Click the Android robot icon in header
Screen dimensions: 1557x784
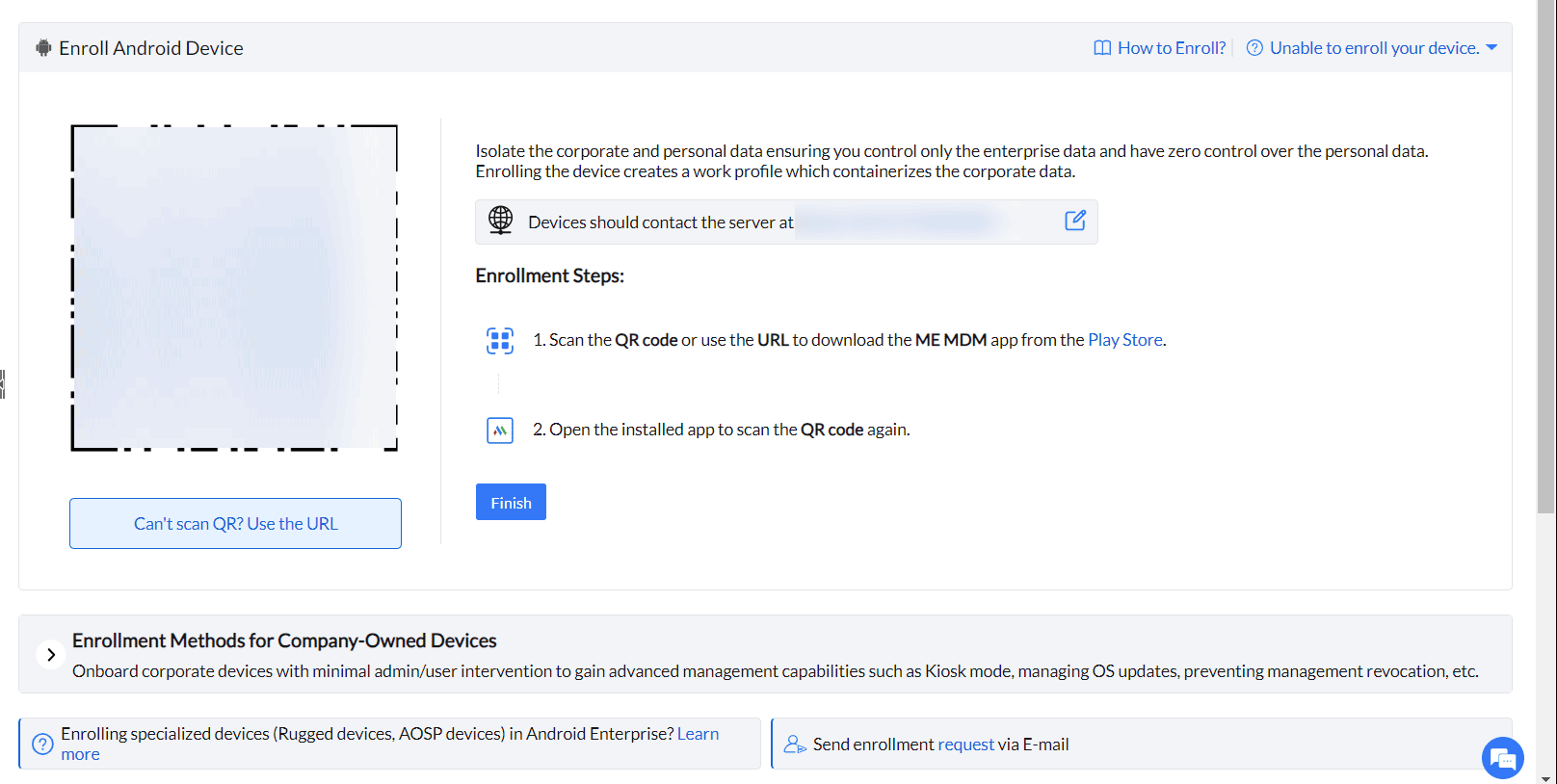pos(43,48)
